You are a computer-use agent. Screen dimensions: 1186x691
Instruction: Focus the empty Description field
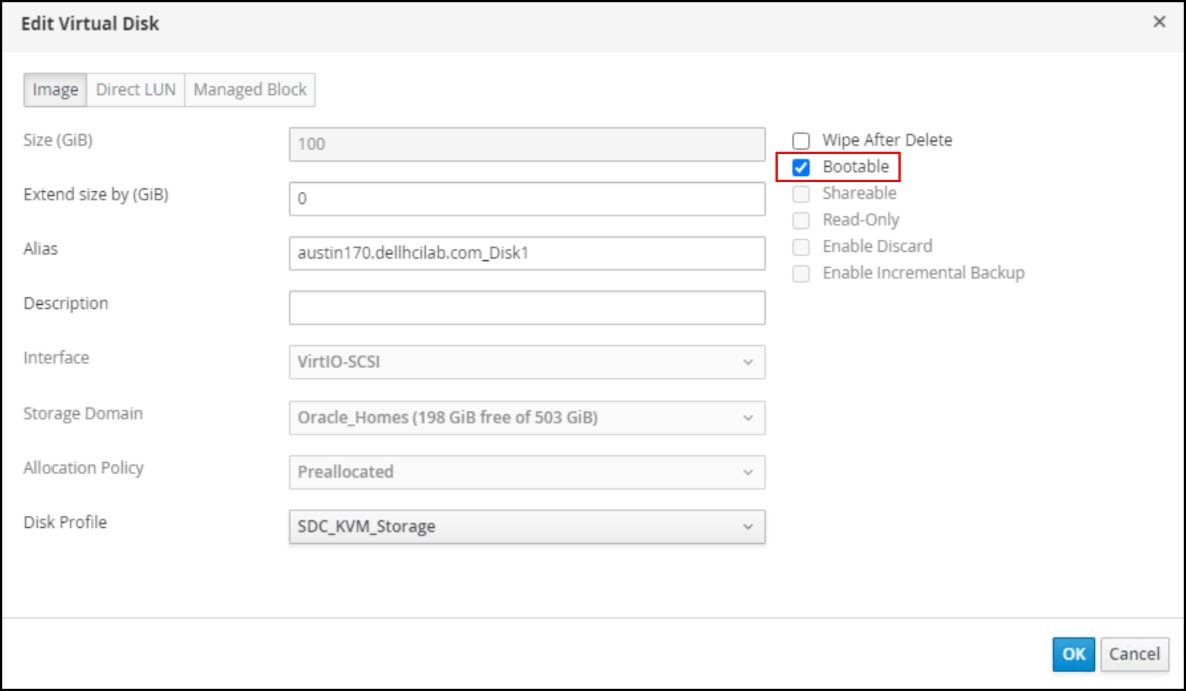click(526, 308)
